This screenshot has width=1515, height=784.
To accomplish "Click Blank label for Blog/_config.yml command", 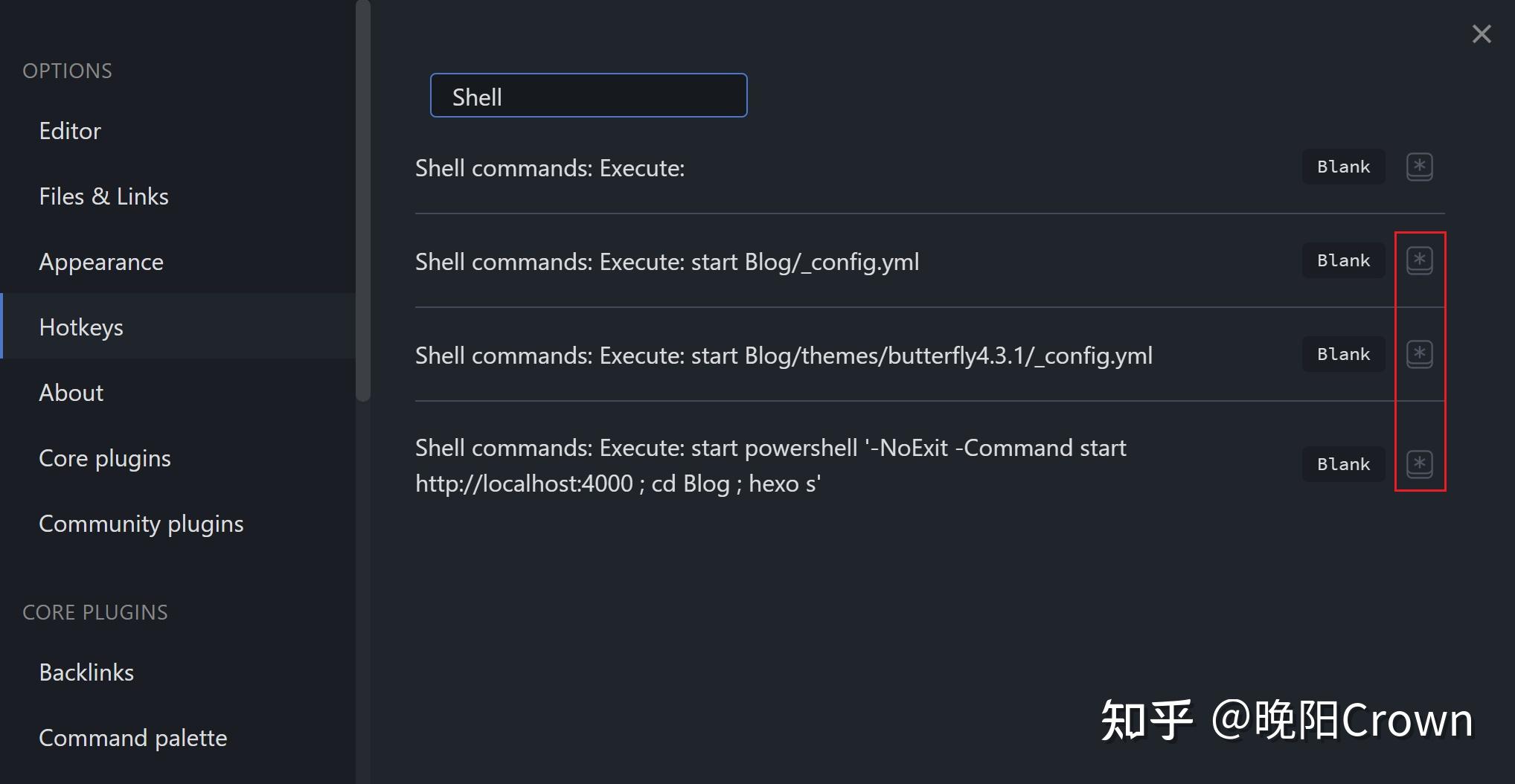I will click(x=1343, y=260).
